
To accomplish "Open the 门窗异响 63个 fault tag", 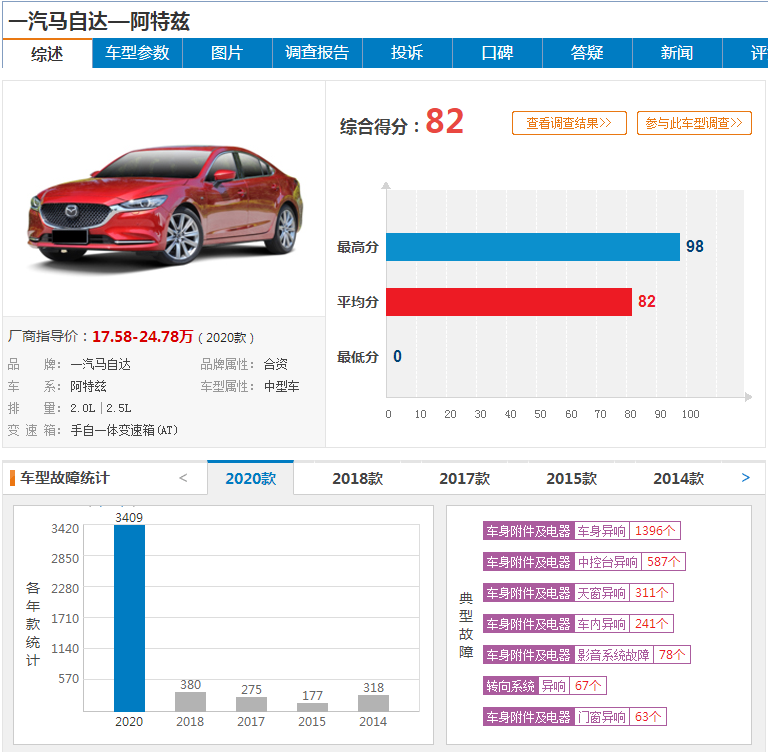I will coord(575,717).
